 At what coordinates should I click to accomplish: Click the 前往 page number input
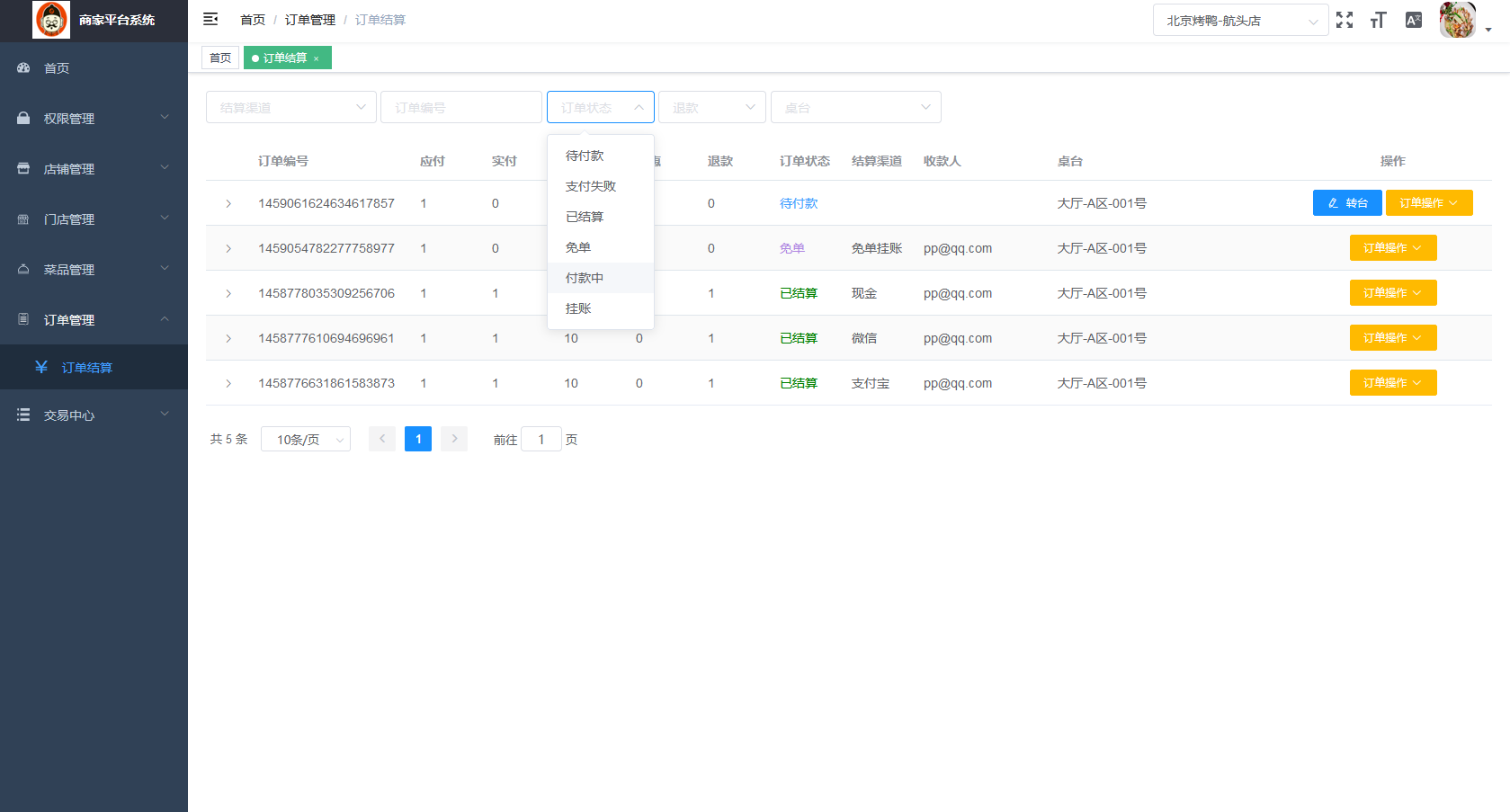[541, 439]
